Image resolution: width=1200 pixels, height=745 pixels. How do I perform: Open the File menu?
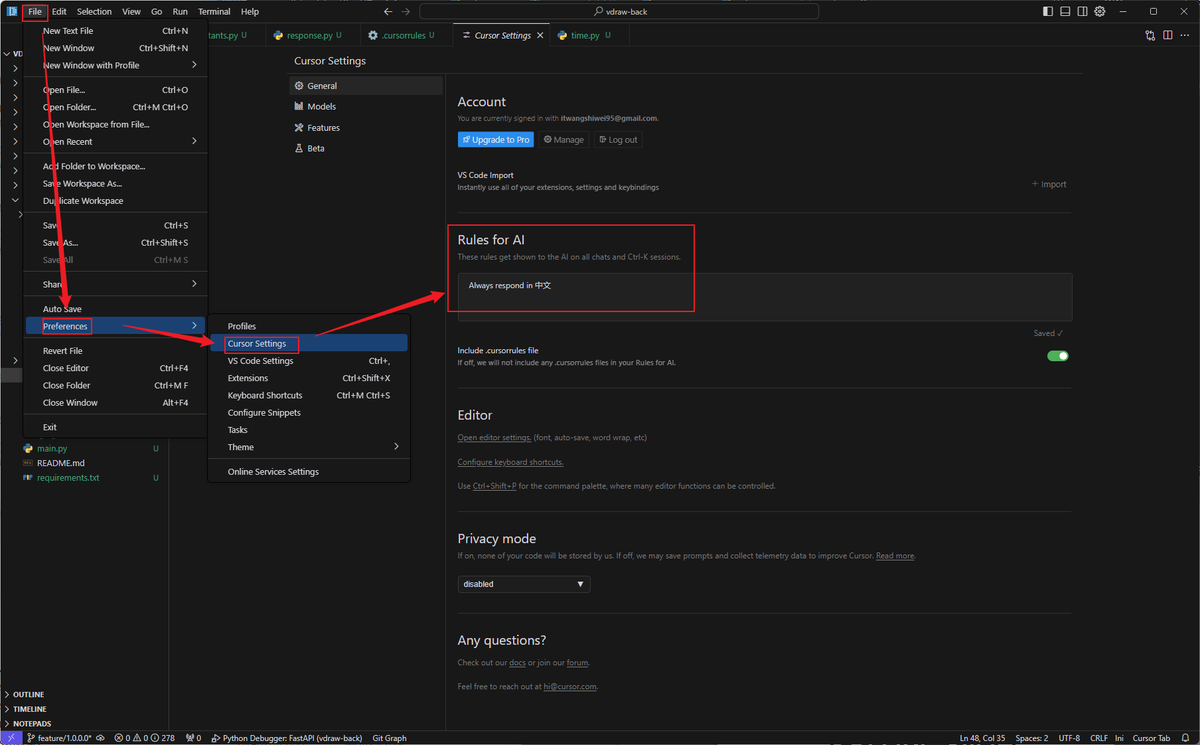click(x=35, y=11)
